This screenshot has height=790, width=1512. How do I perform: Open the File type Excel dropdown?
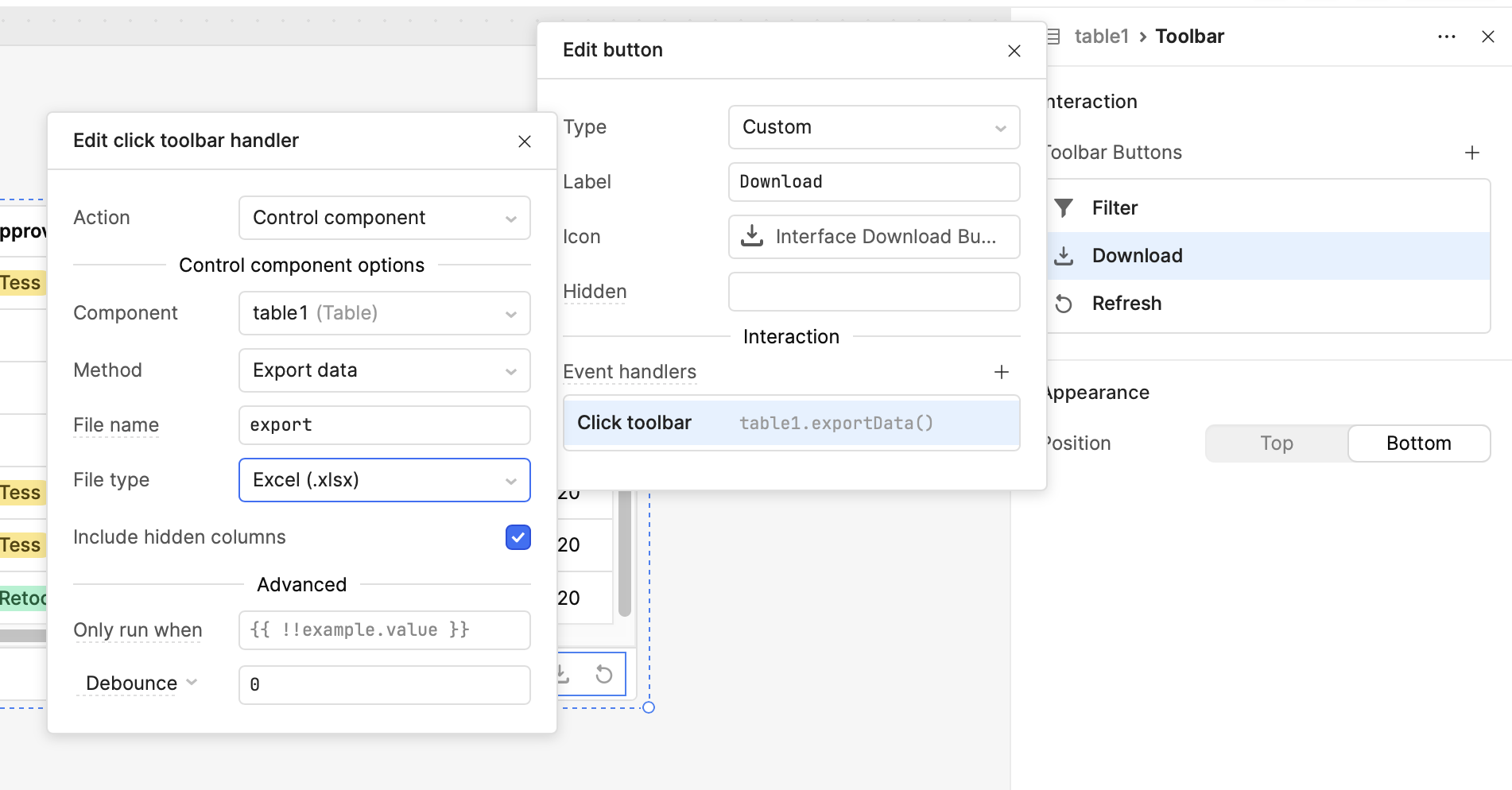[385, 480]
